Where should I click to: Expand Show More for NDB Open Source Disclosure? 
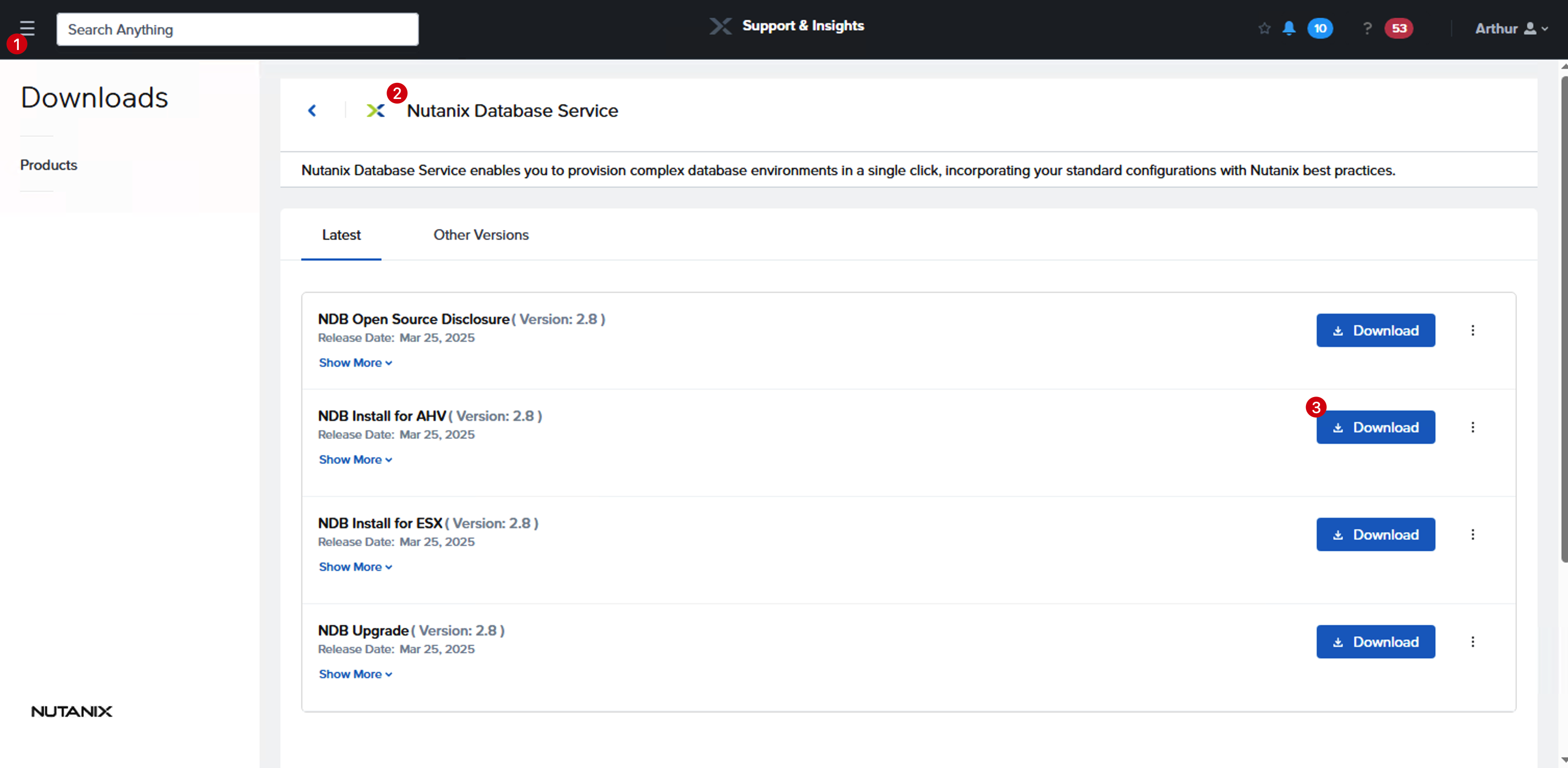pyautogui.click(x=355, y=363)
